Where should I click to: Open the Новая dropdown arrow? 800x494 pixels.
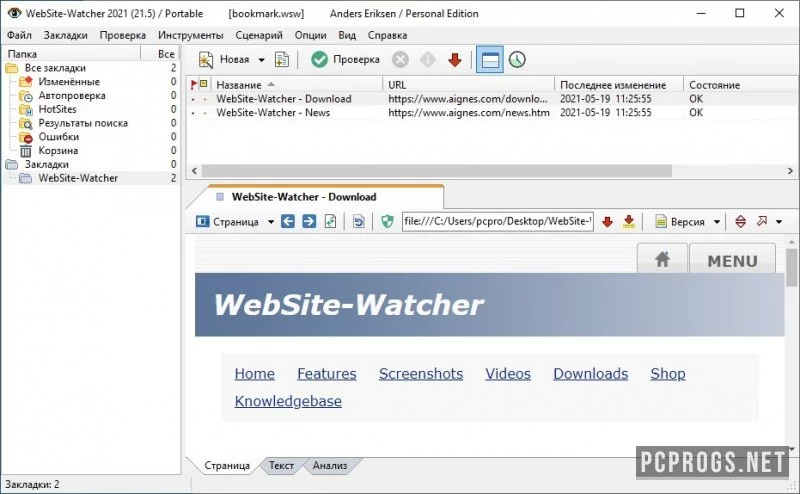(x=261, y=60)
